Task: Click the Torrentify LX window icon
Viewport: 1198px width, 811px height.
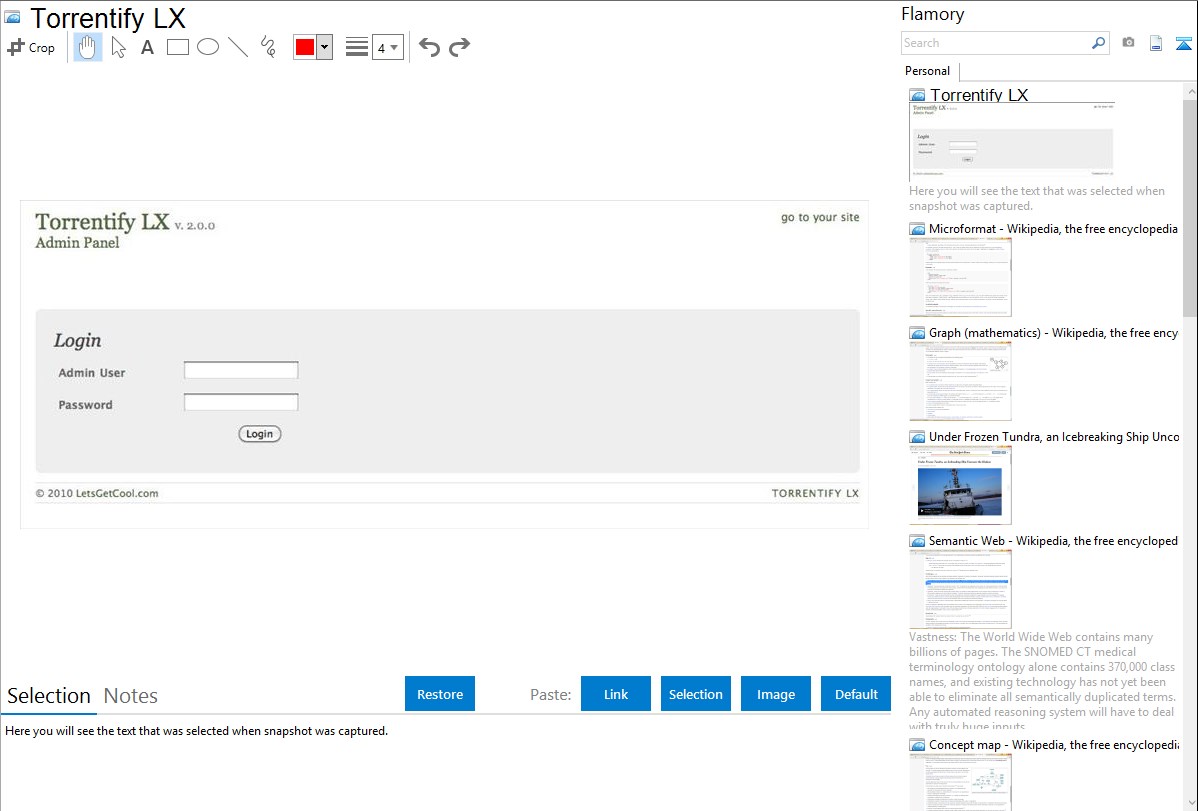Action: (12, 17)
